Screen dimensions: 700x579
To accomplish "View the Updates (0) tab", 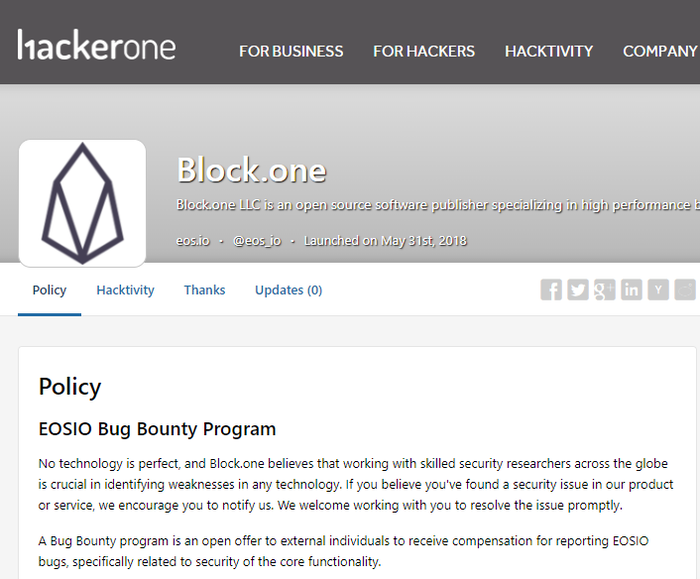I will 288,290.
